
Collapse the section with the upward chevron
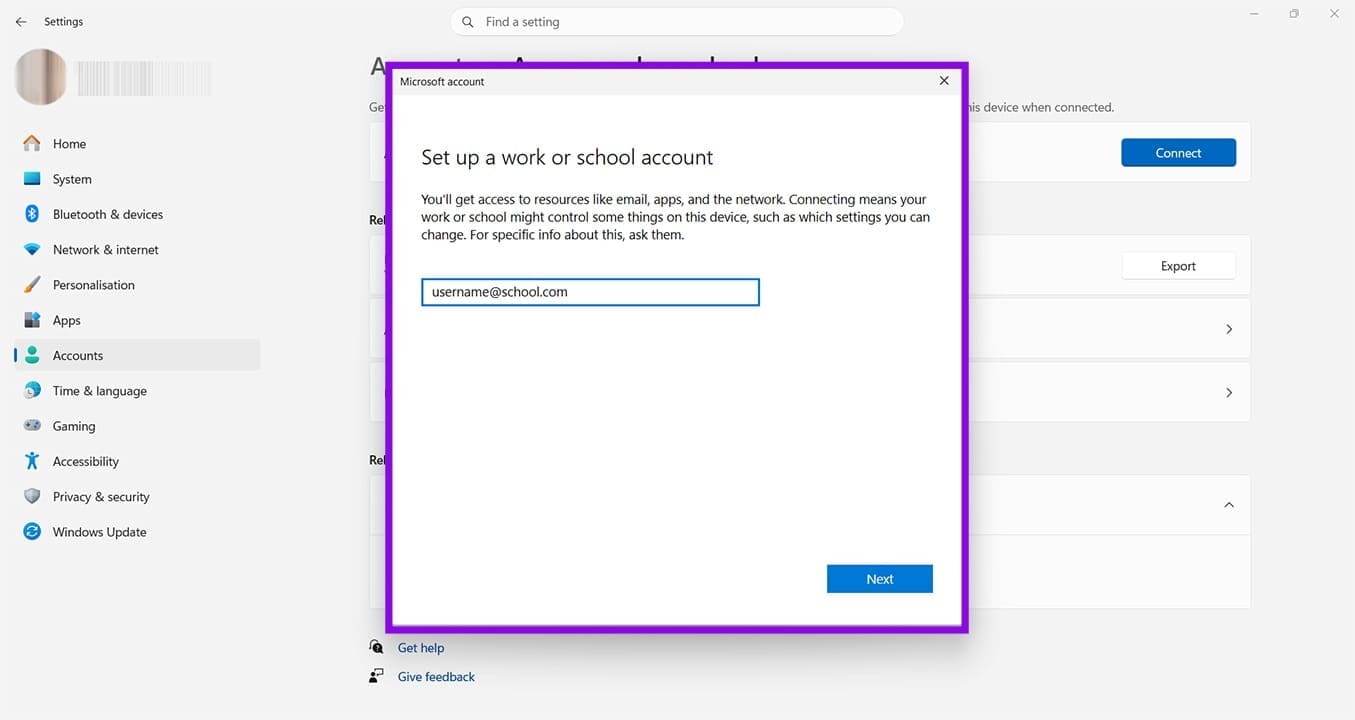[x=1229, y=505]
